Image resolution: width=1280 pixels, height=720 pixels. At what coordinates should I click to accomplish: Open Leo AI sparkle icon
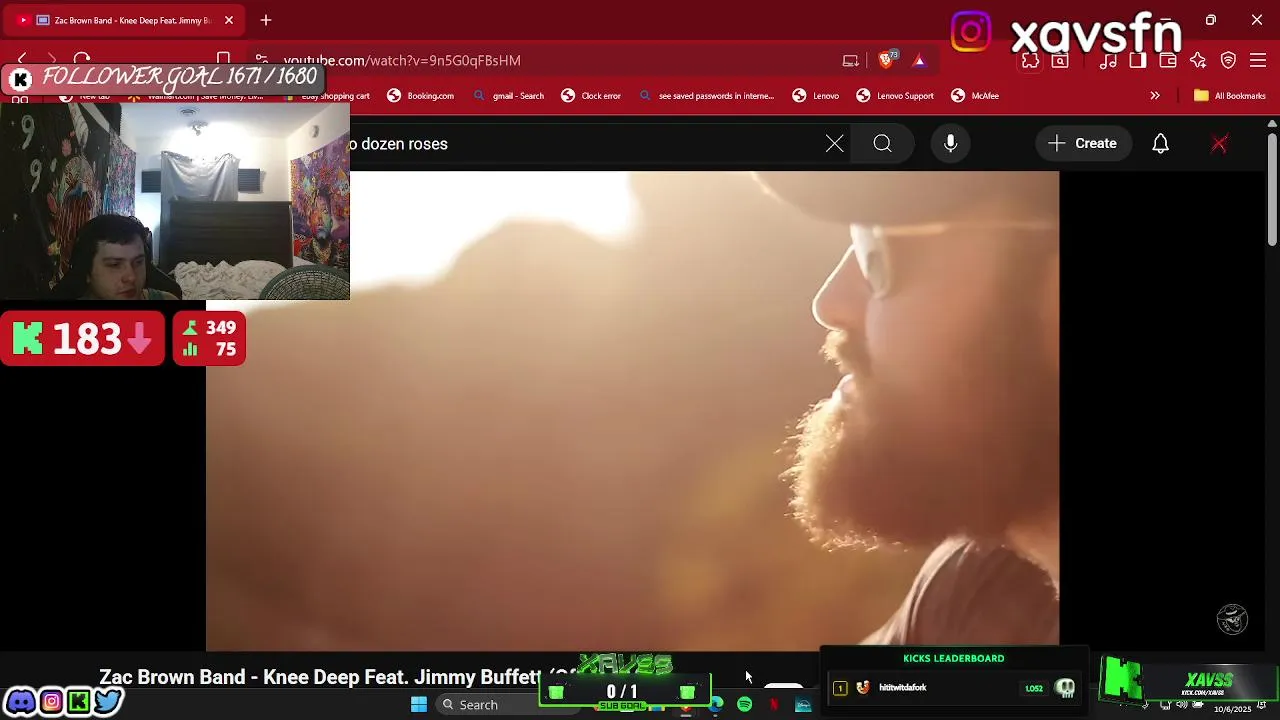1198,61
